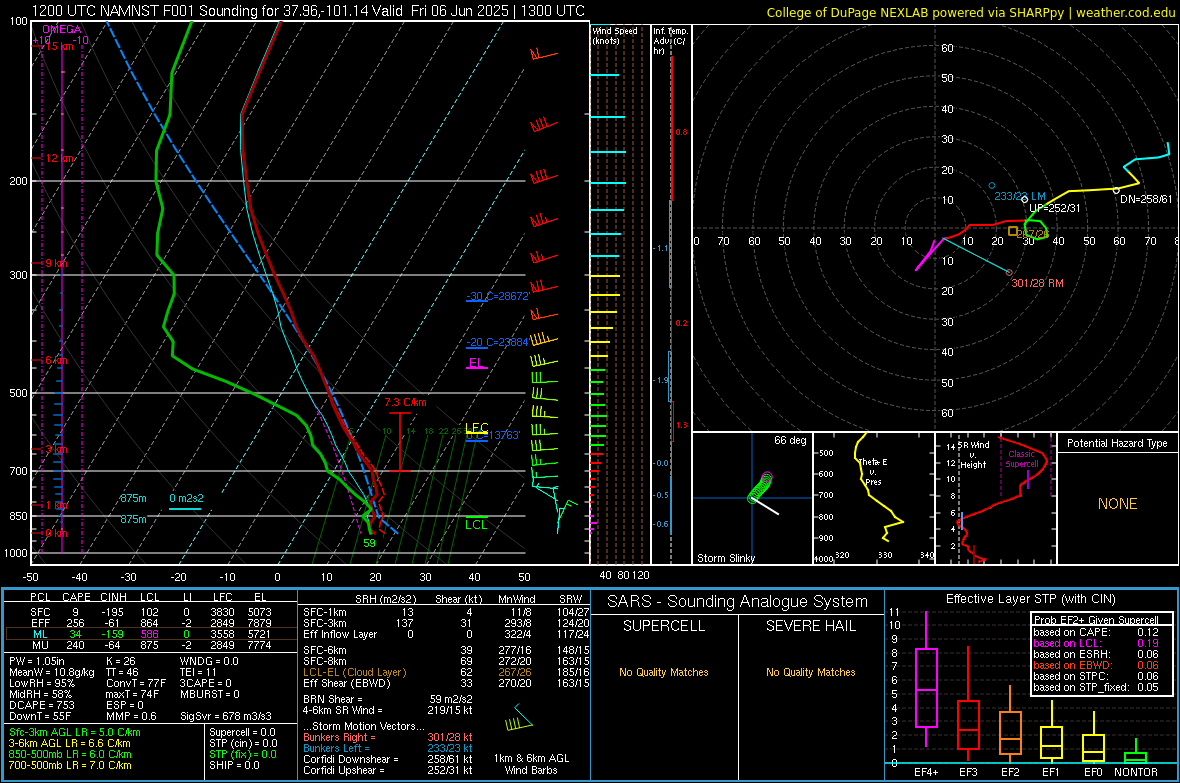Click the 'SARS - Sounding Analogue System' header

737,602
